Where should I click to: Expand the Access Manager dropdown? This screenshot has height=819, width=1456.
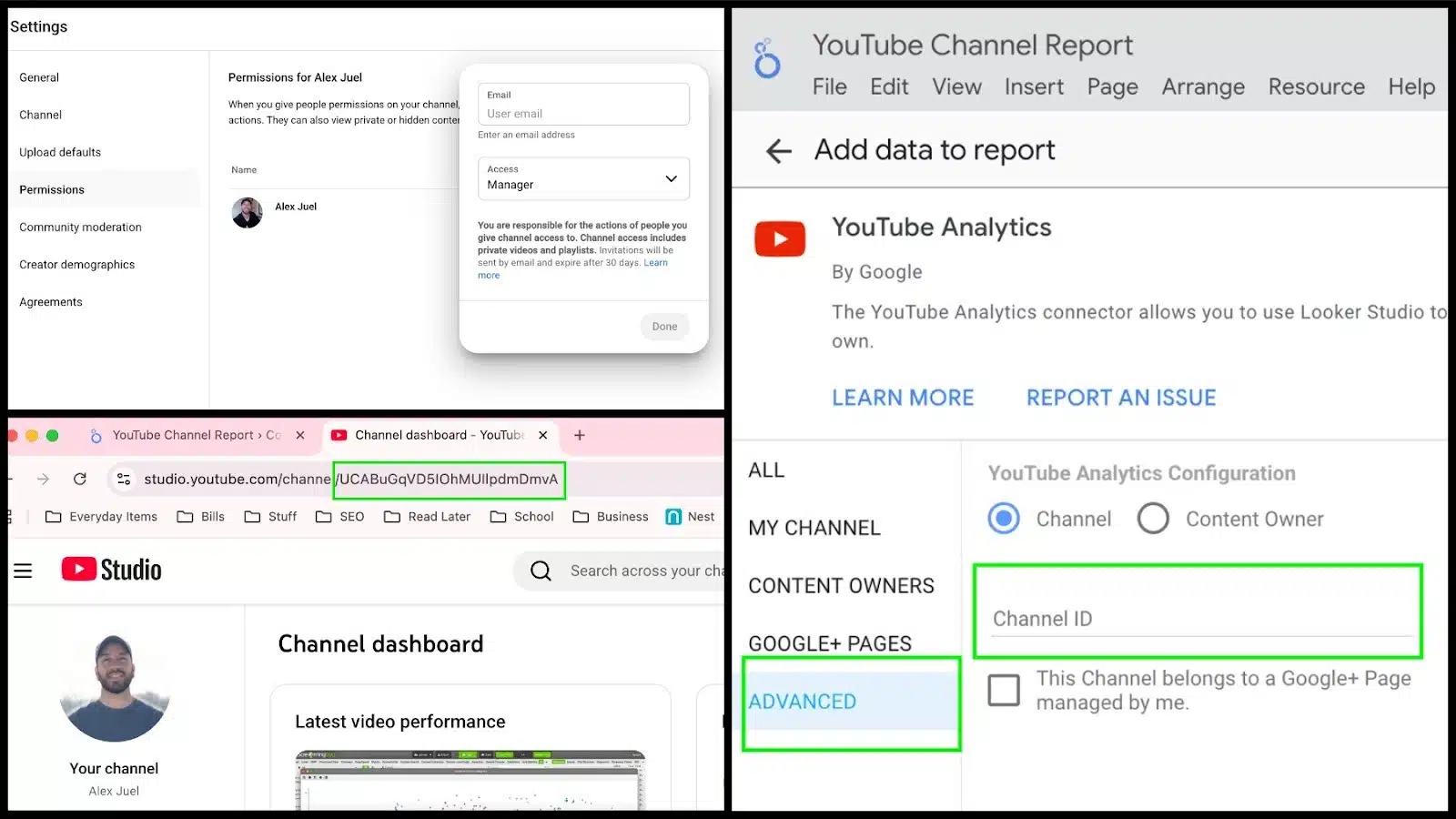(583, 178)
